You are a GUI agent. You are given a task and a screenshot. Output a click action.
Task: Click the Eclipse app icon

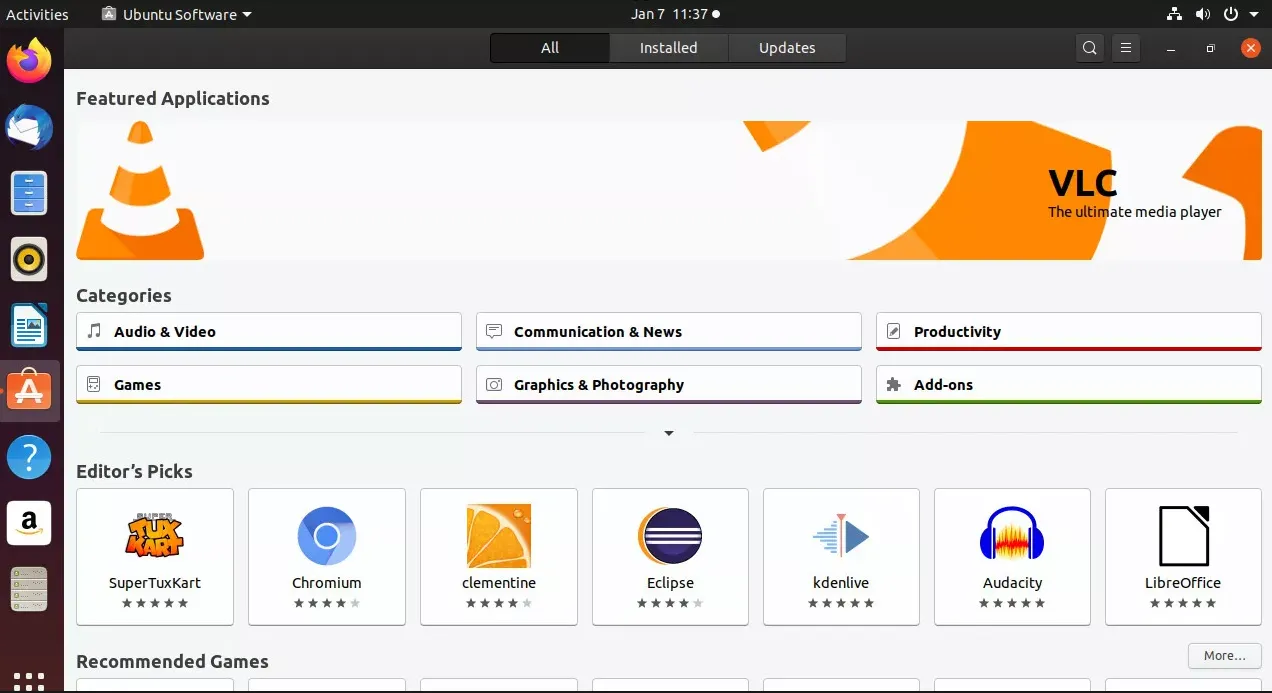click(x=670, y=536)
